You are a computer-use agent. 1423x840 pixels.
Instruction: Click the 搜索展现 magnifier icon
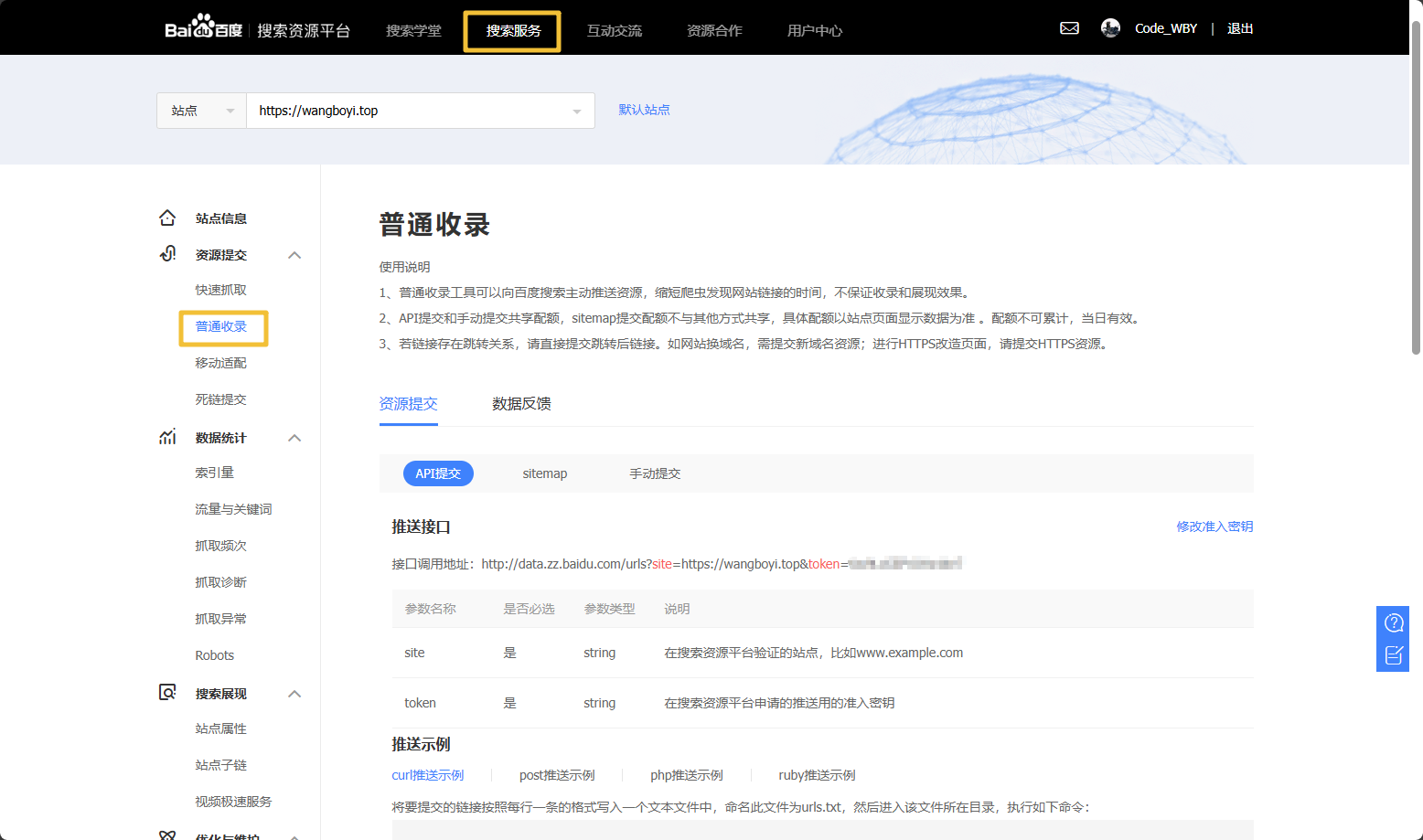167,693
